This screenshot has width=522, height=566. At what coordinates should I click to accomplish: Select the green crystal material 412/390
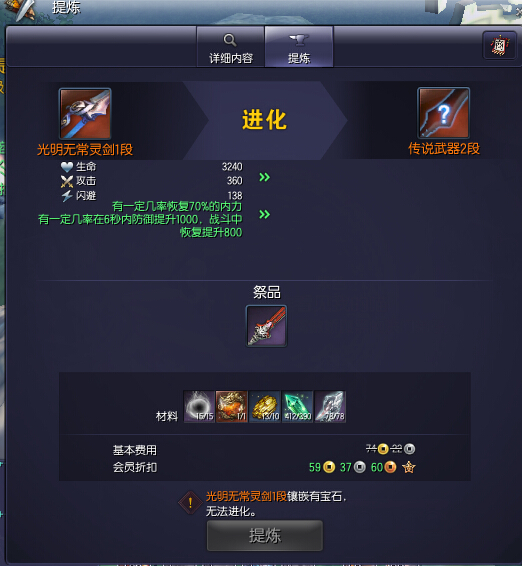pos(297,406)
